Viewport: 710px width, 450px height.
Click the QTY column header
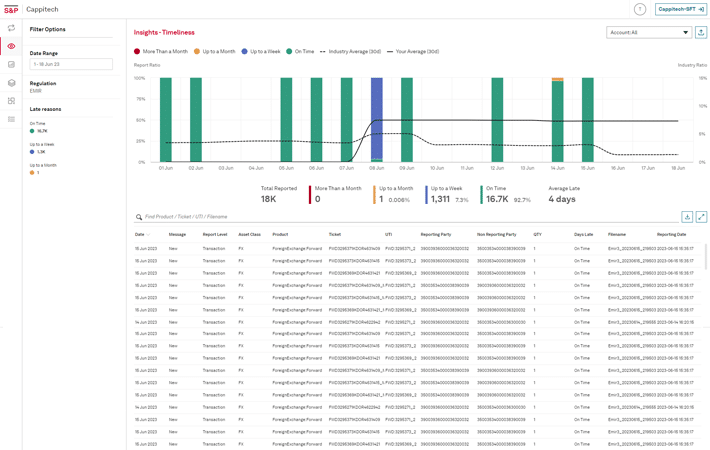[537, 235]
